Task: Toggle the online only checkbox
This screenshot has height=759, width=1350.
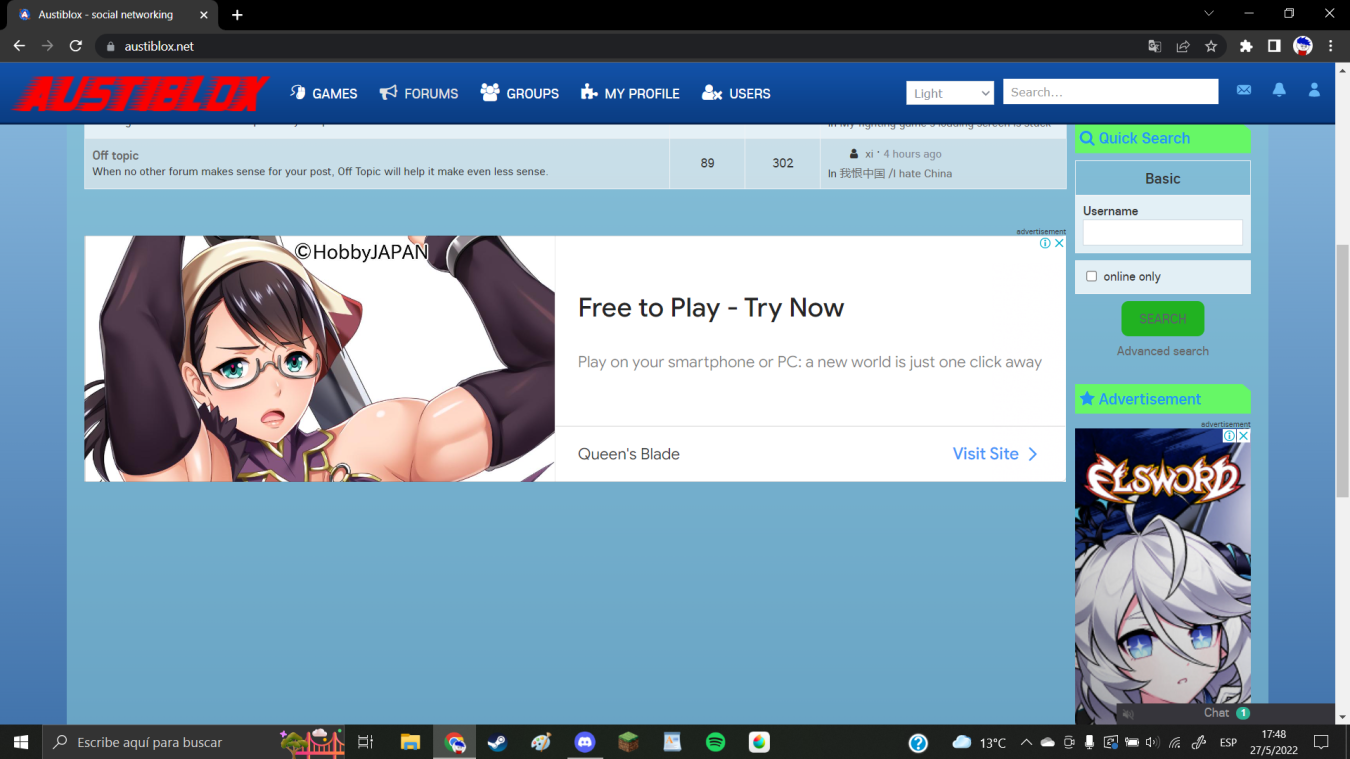Action: click(x=1091, y=276)
